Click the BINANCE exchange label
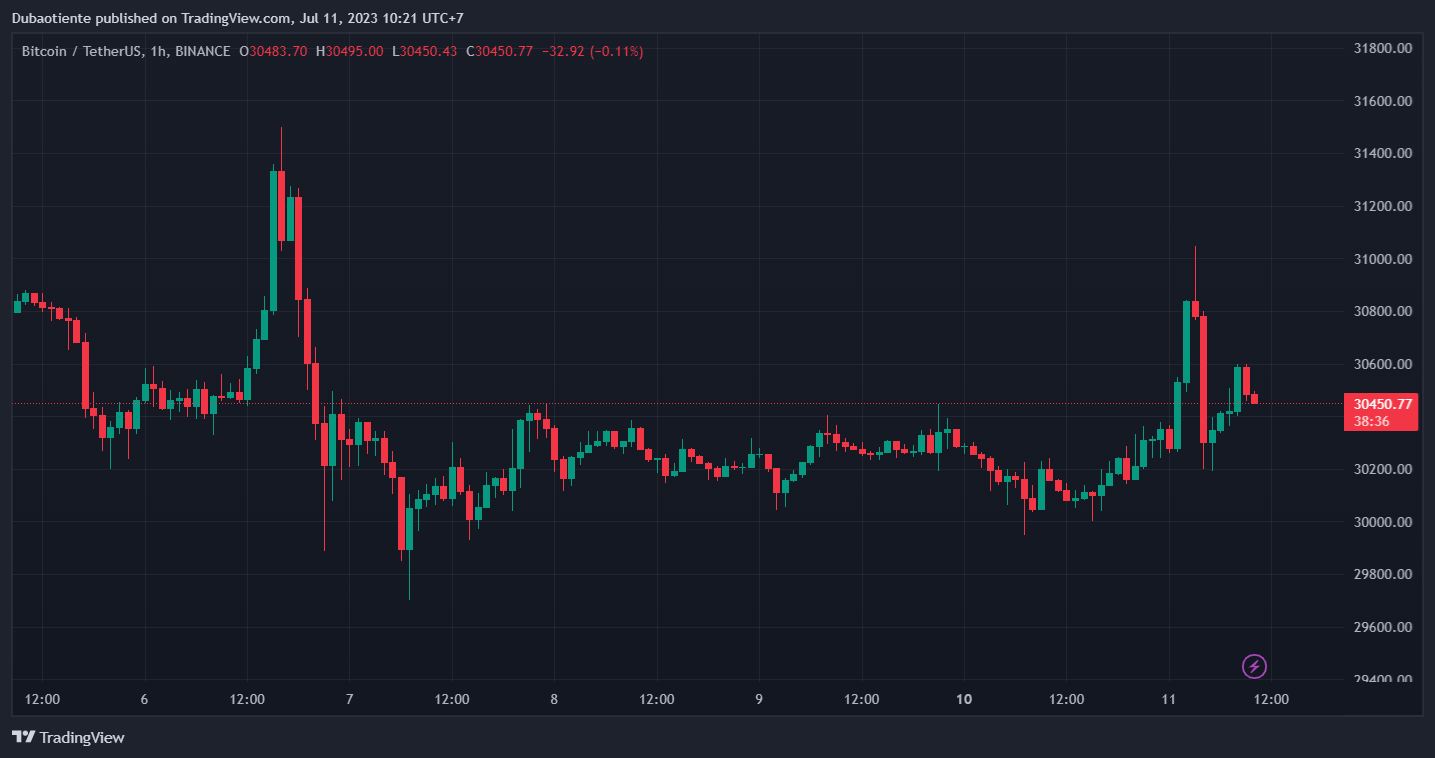 coord(202,51)
